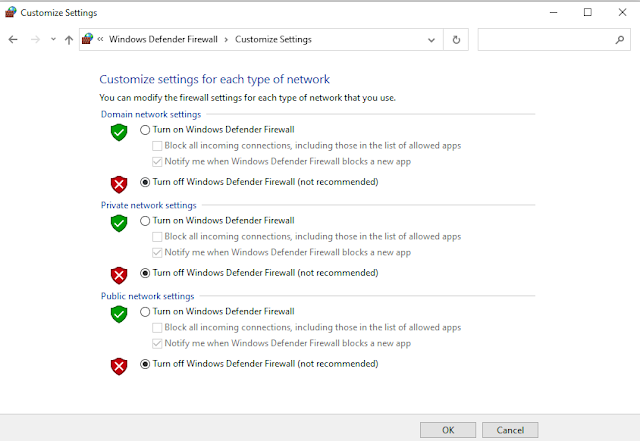Turn on firewall for Domain network
640x441 pixels.
(145, 130)
